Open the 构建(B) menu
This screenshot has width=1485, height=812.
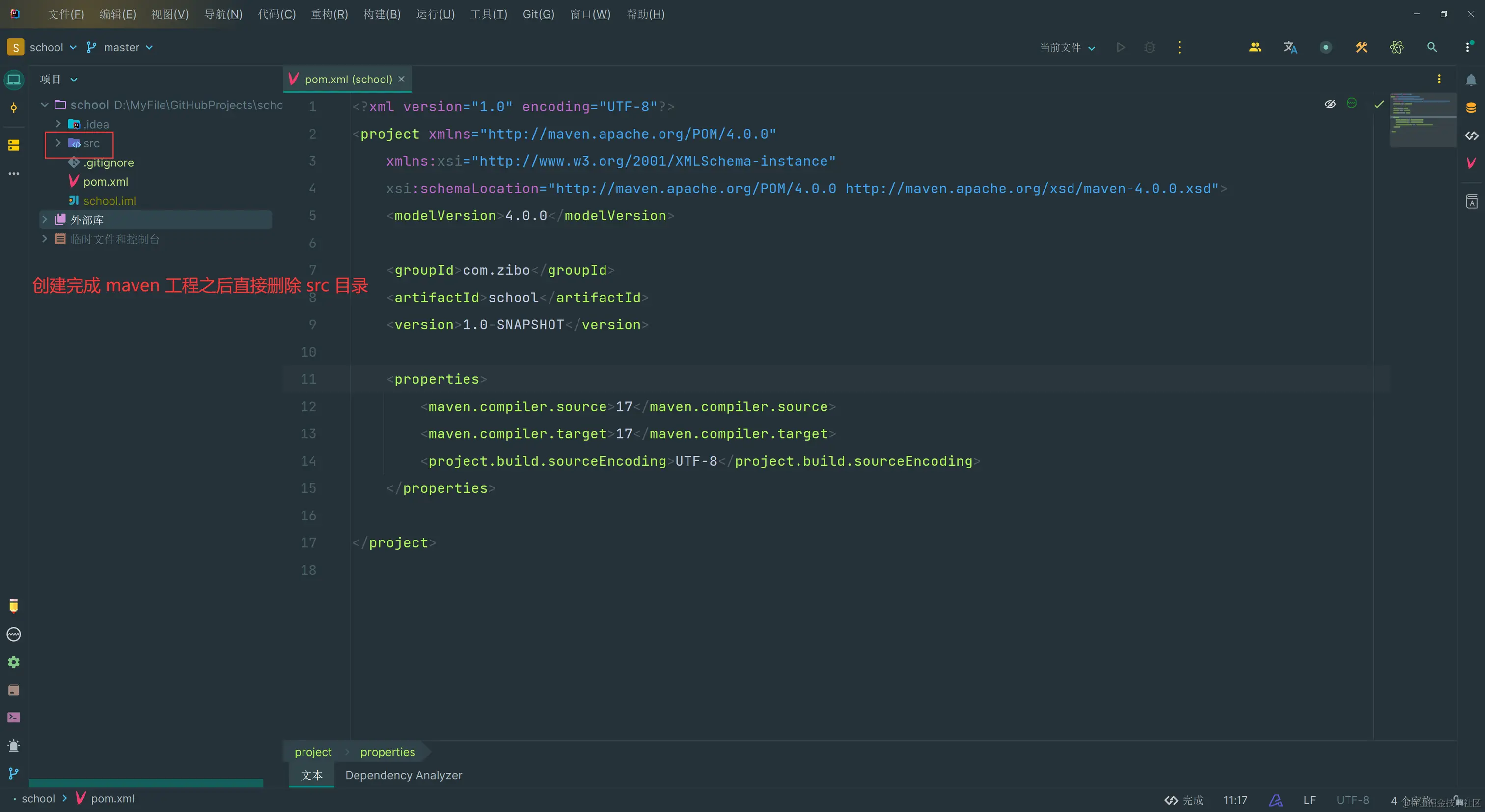(382, 14)
